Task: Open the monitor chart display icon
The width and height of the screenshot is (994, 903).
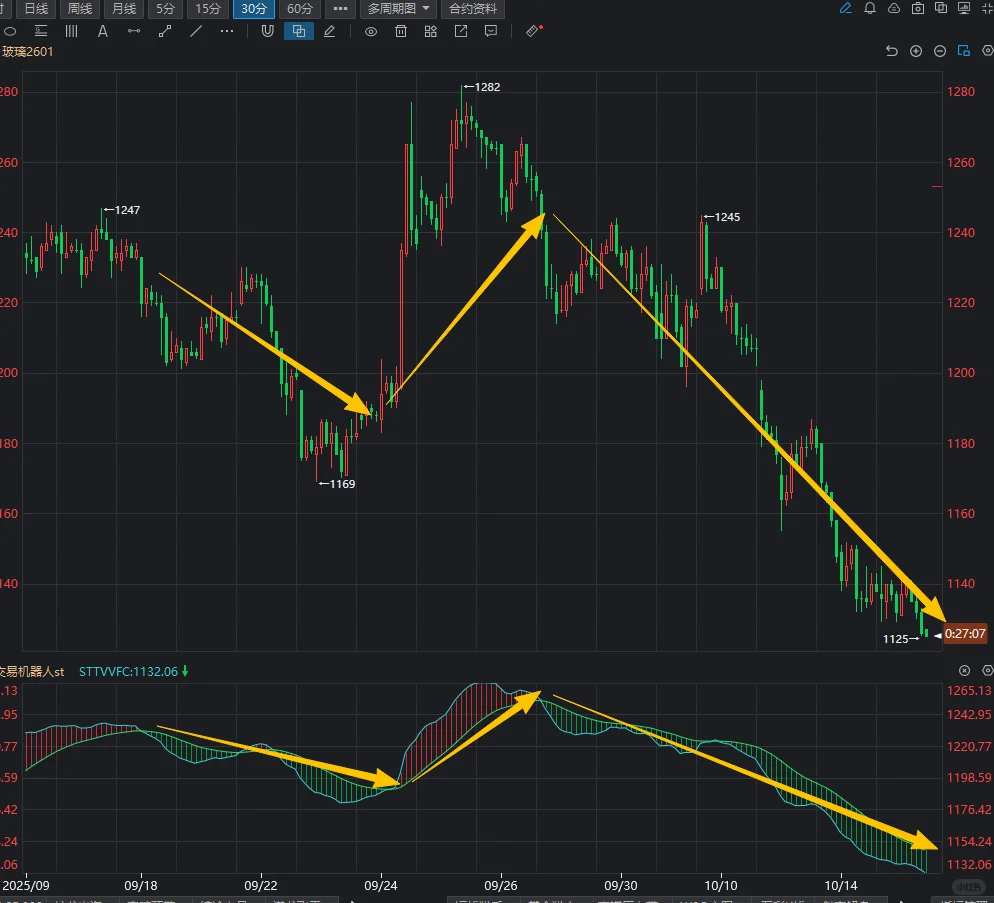Action: pyautogui.click(x=964, y=8)
